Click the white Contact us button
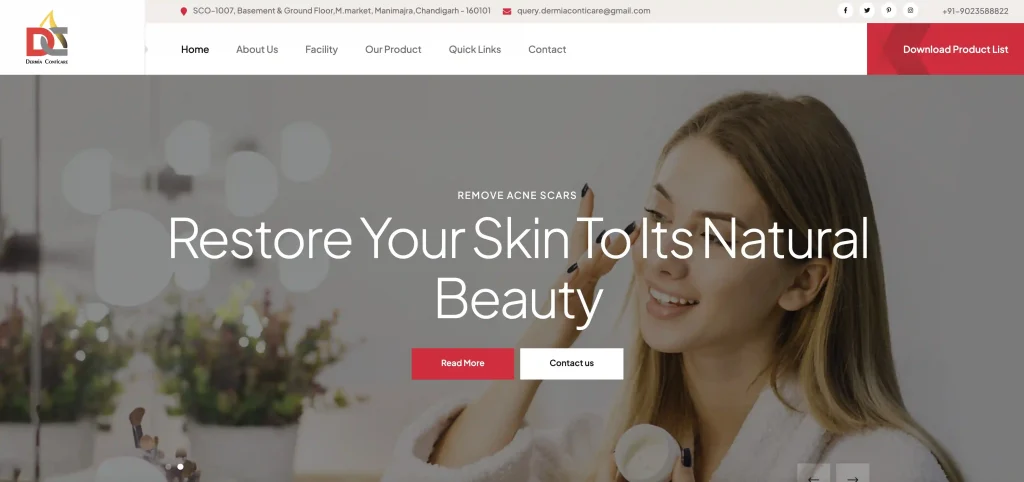Screen dimensions: 1024x482 pyautogui.click(x=571, y=364)
